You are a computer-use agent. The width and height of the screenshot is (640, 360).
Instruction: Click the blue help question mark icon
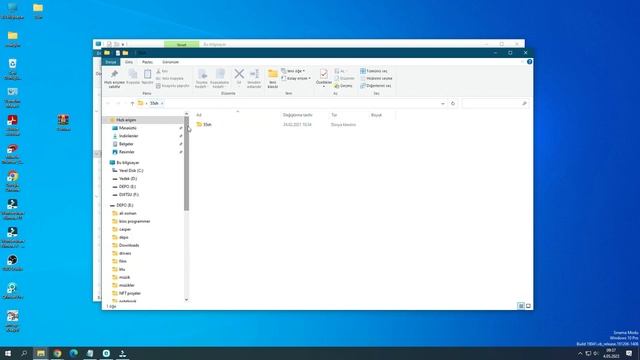point(529,62)
